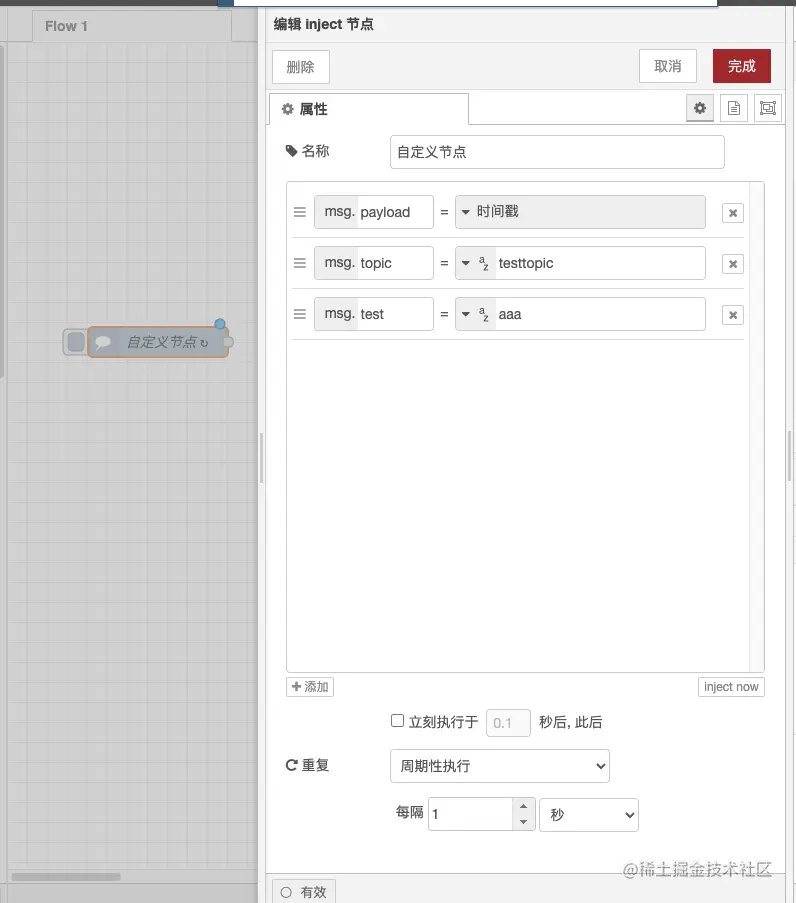Edit the testtopic value field
The height and width of the screenshot is (903, 796).
point(600,263)
